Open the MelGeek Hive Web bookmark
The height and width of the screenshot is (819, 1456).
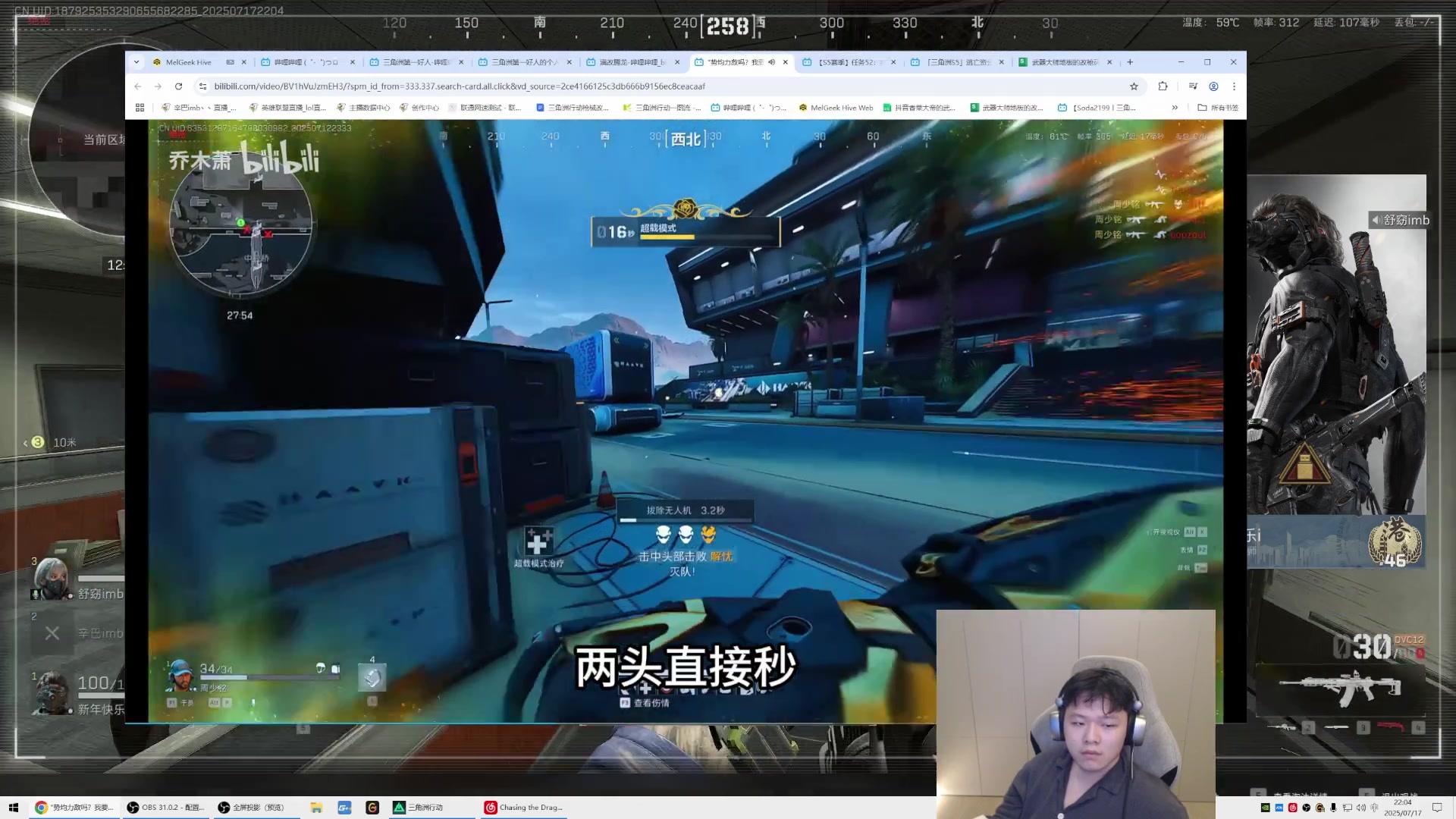(836, 108)
